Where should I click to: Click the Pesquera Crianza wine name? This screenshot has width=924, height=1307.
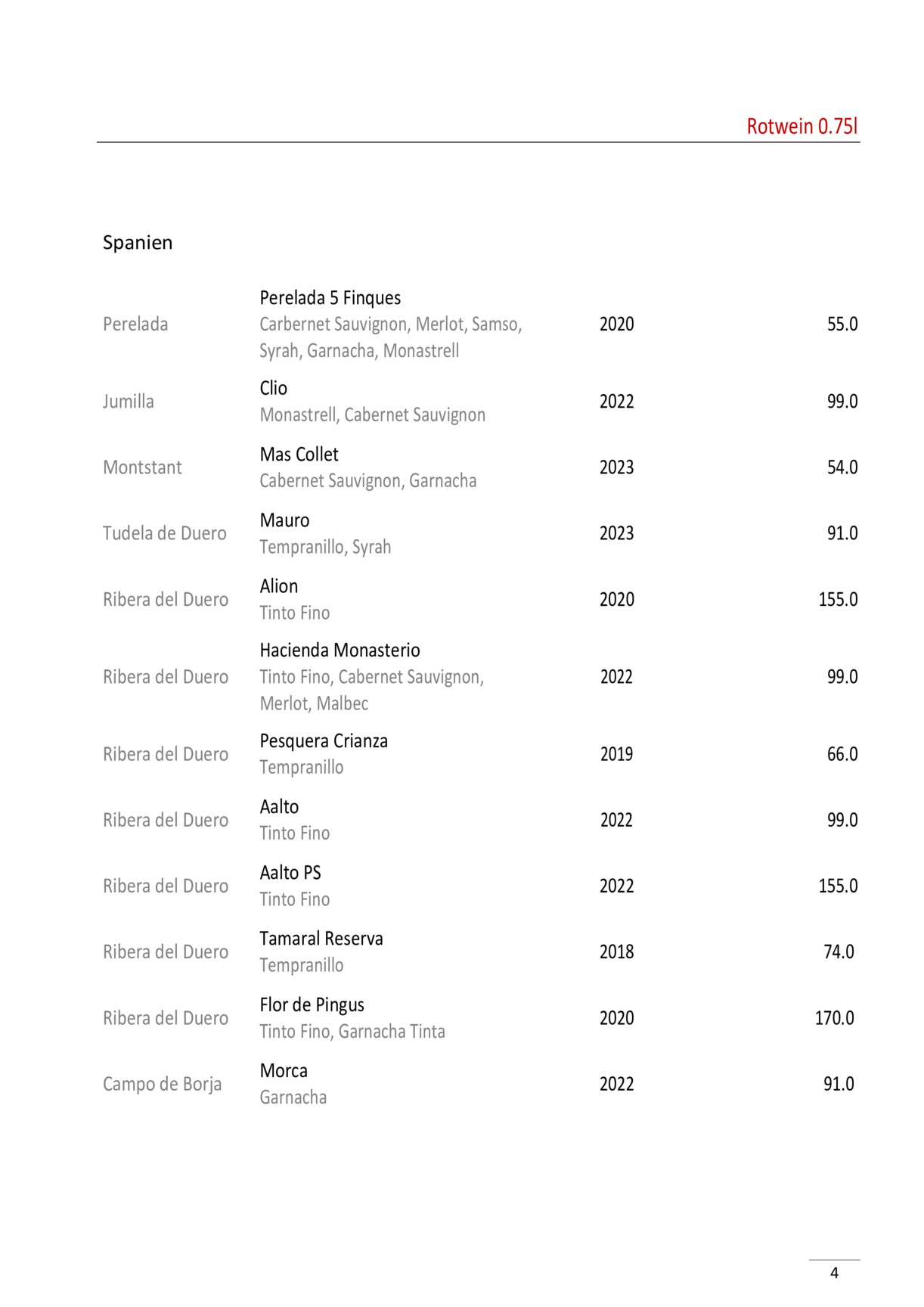(x=324, y=741)
